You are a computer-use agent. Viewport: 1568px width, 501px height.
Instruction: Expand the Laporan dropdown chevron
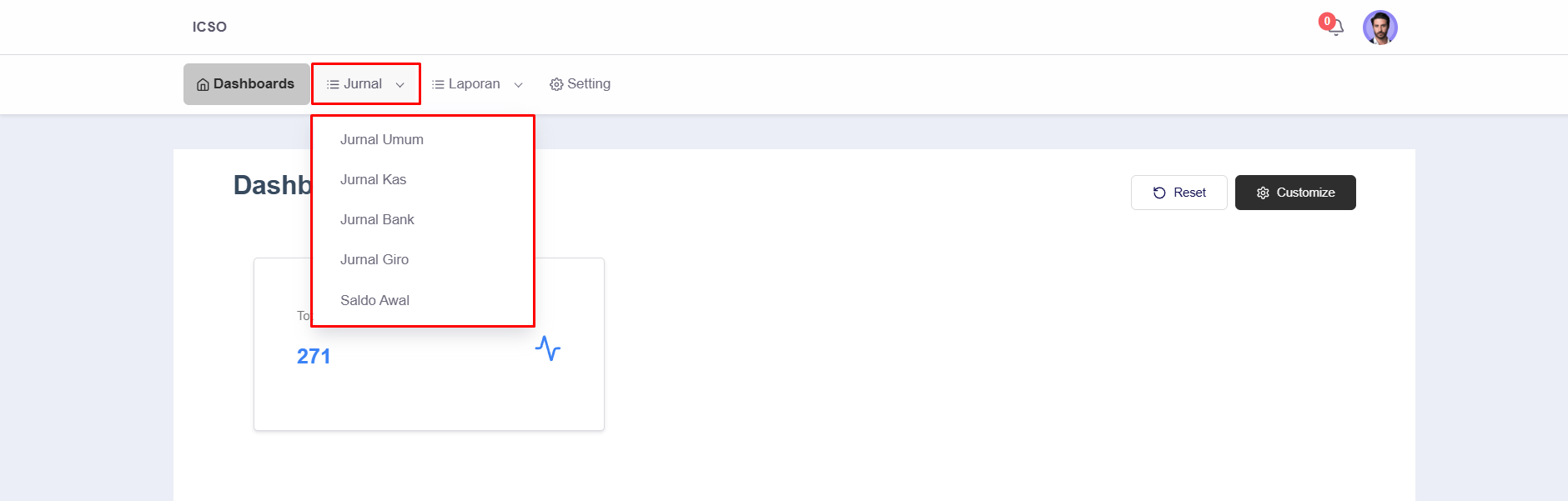point(519,85)
